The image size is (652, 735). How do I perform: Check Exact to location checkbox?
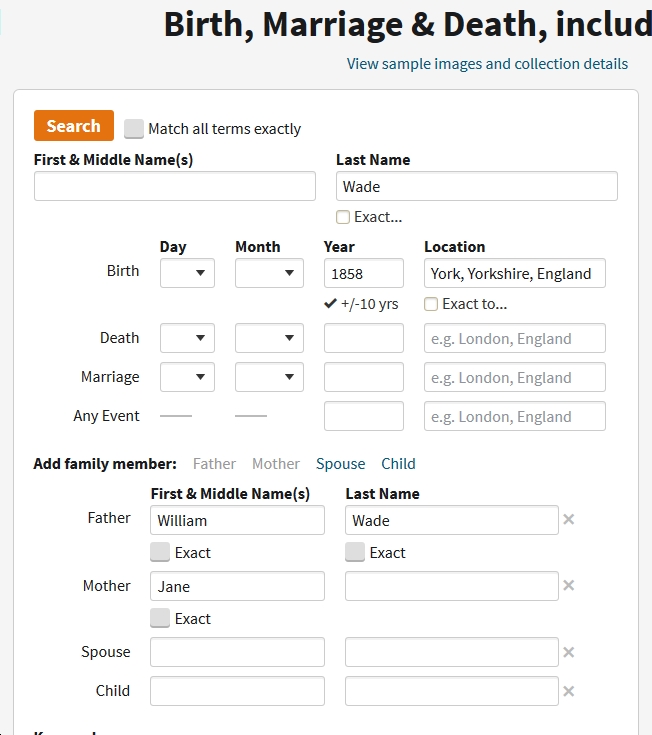click(x=431, y=304)
